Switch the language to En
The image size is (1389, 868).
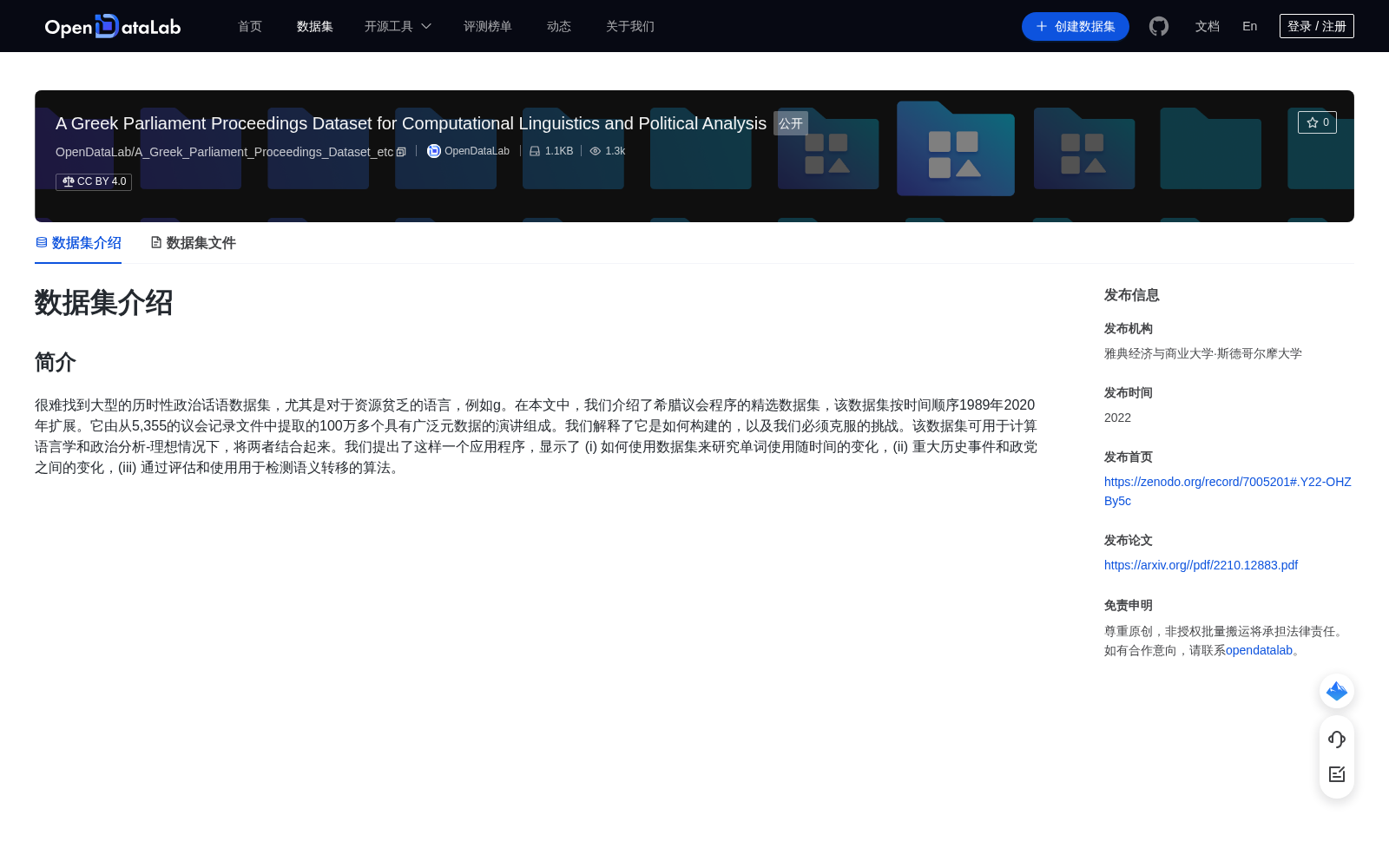click(1249, 26)
